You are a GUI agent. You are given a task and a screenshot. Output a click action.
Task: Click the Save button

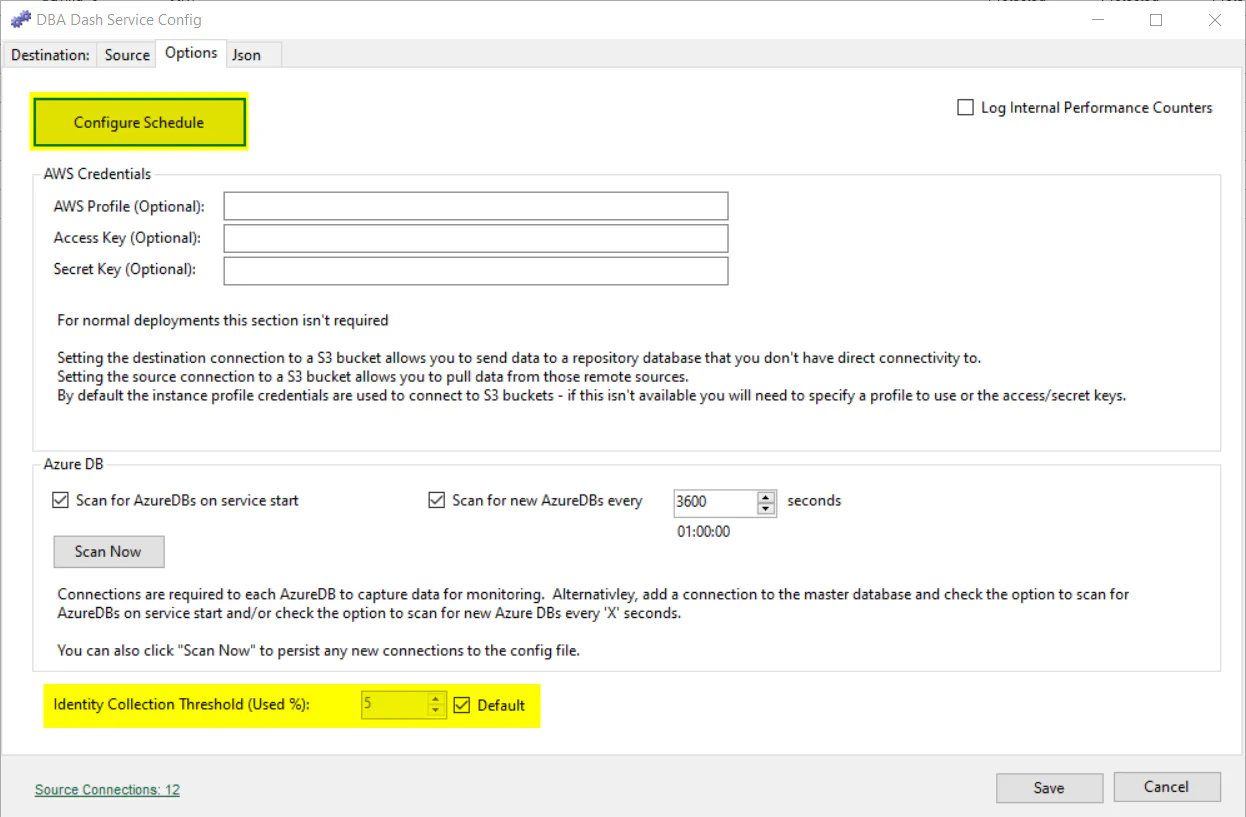pos(1049,788)
